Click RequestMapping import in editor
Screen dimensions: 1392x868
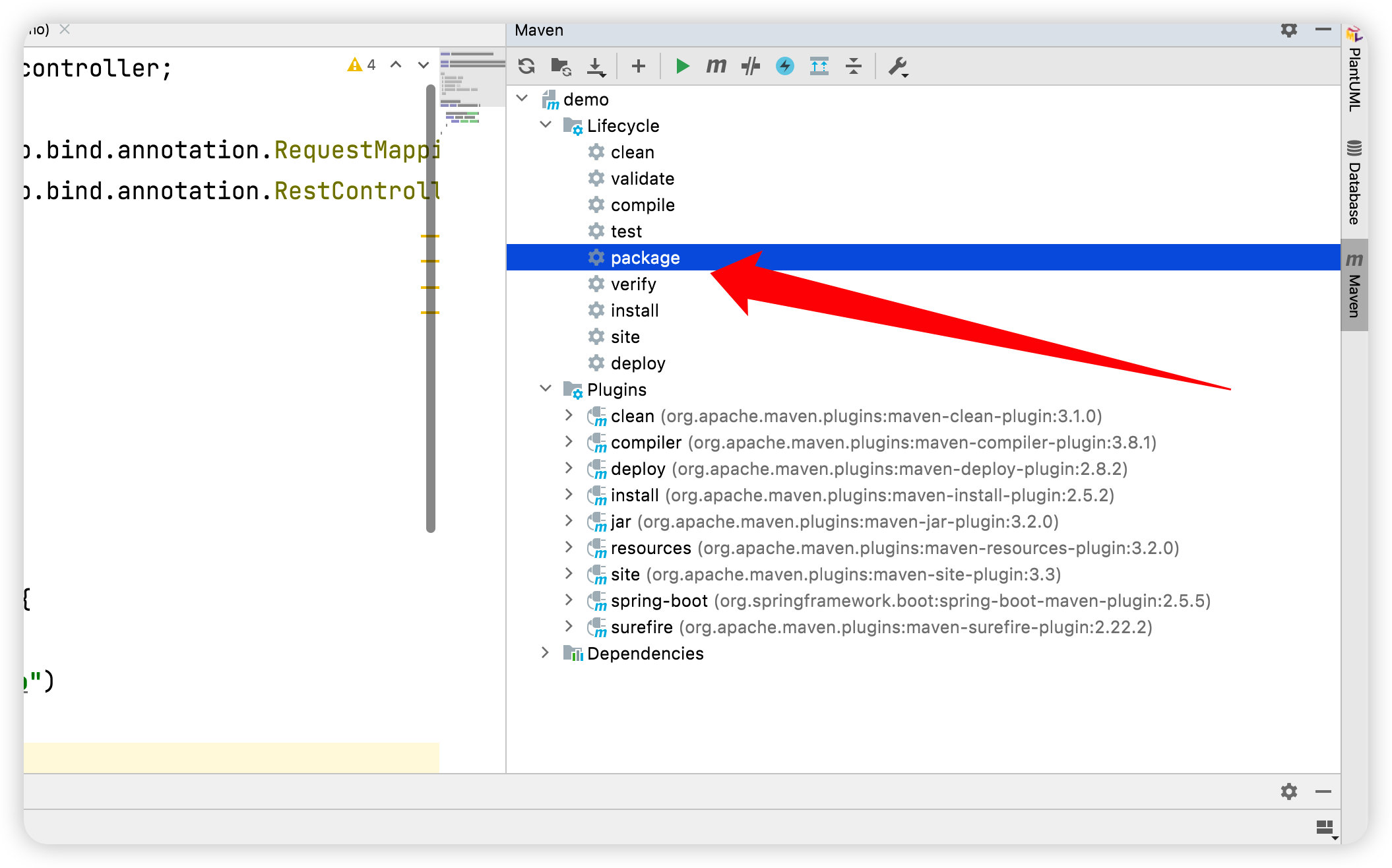(x=357, y=150)
